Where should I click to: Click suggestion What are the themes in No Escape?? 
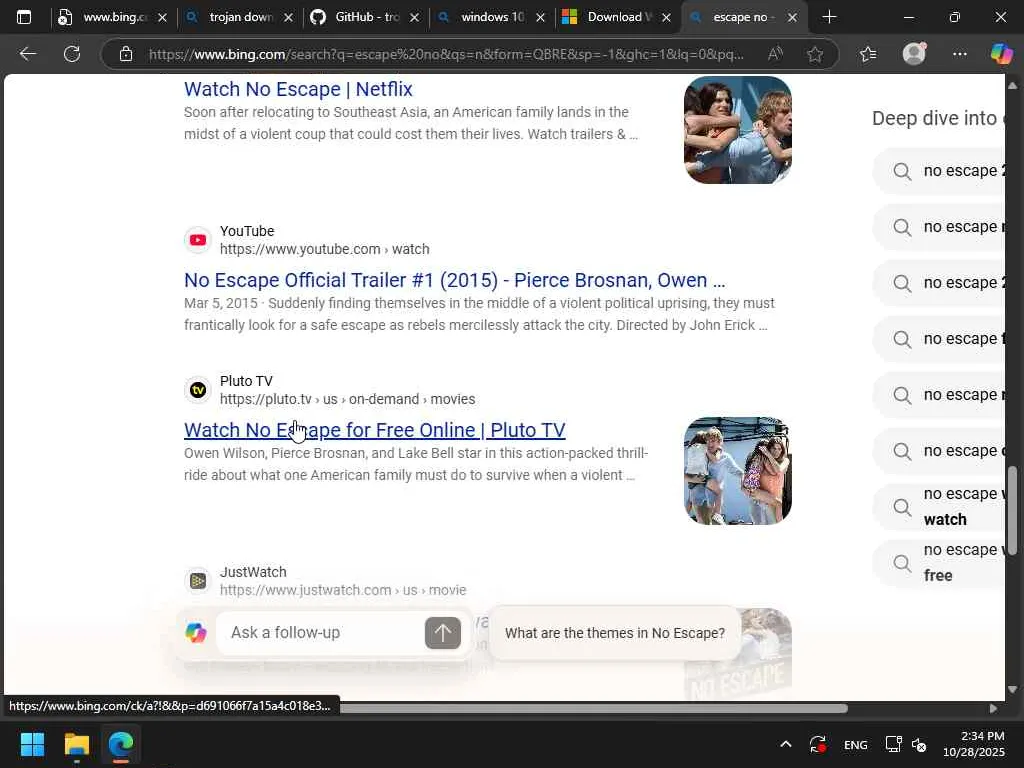coord(615,633)
